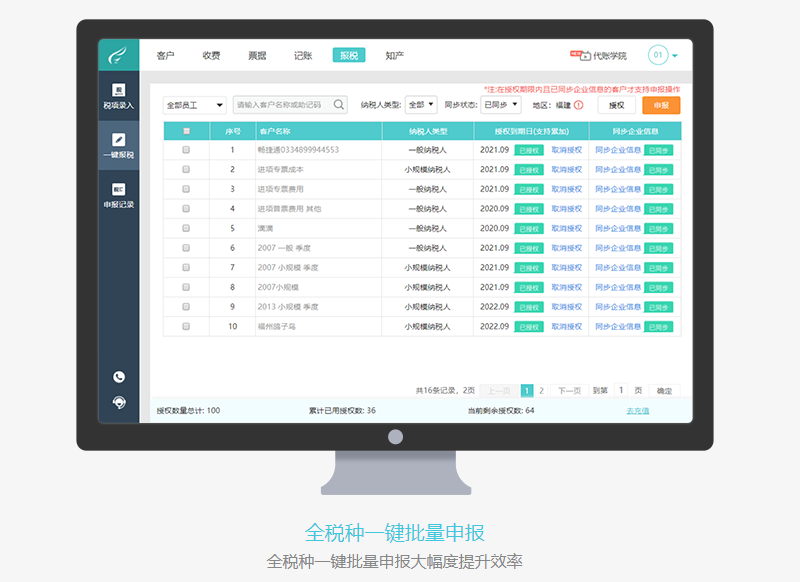Viewport: 800px width, 582px height.
Task: Tick the checkbox for row 1
Action: [186, 150]
